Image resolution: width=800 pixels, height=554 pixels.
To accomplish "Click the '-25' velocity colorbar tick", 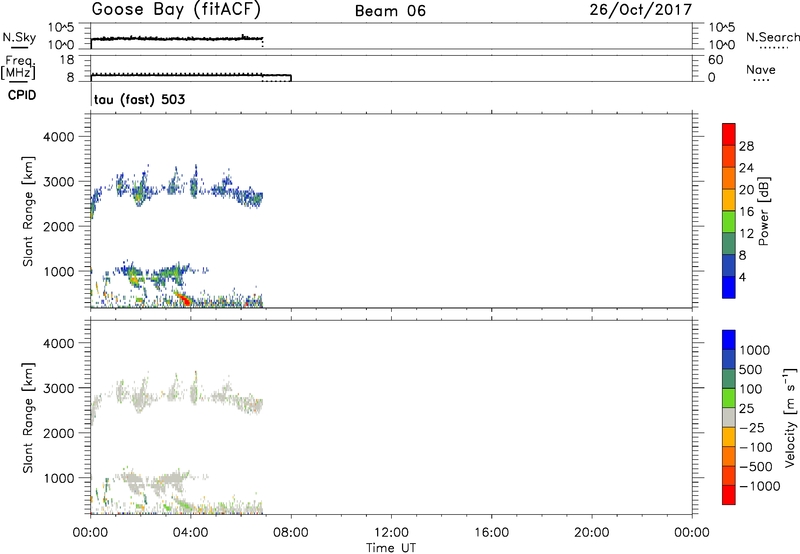I will click(751, 427).
